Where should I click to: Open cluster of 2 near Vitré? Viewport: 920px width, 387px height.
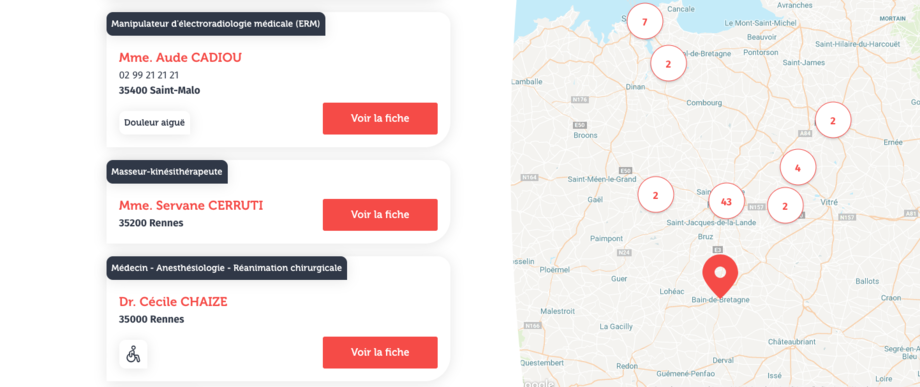pos(785,205)
